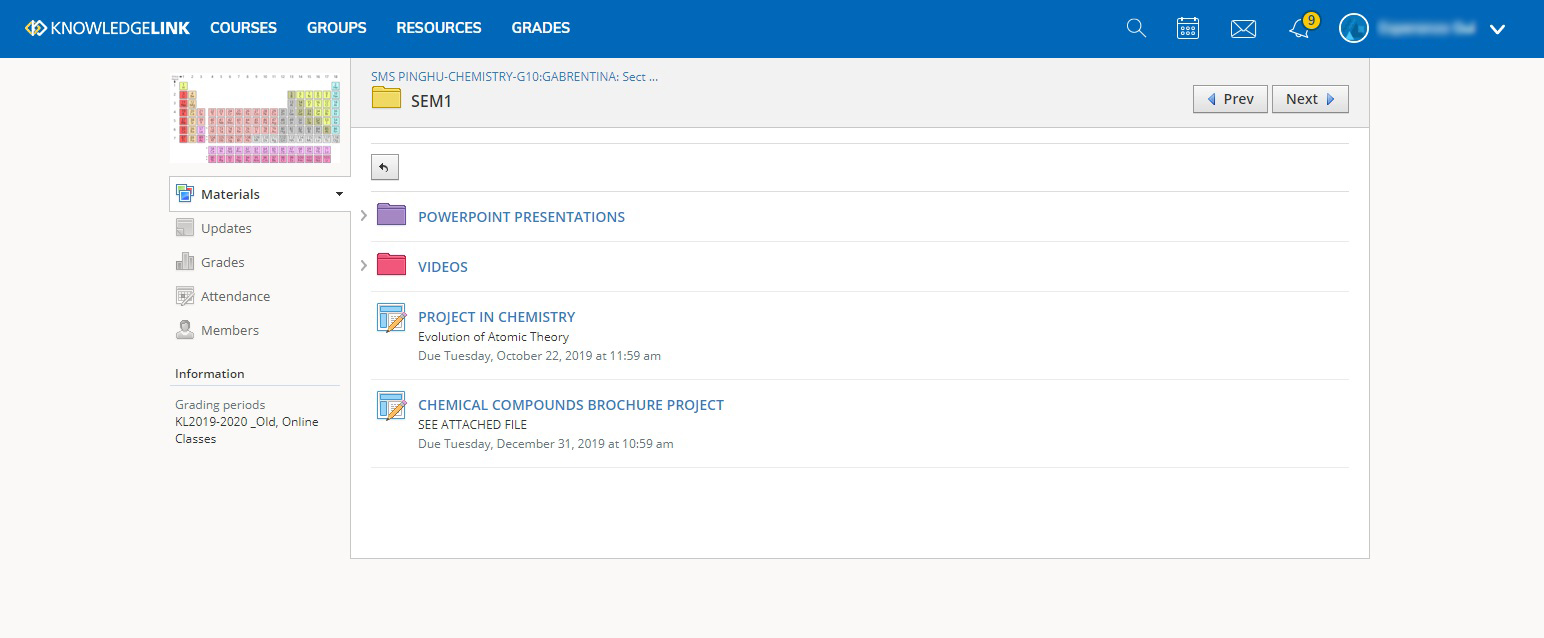Expand the PowerPoint Presentations folder chevron
The height and width of the screenshot is (638, 1544).
tap(364, 216)
